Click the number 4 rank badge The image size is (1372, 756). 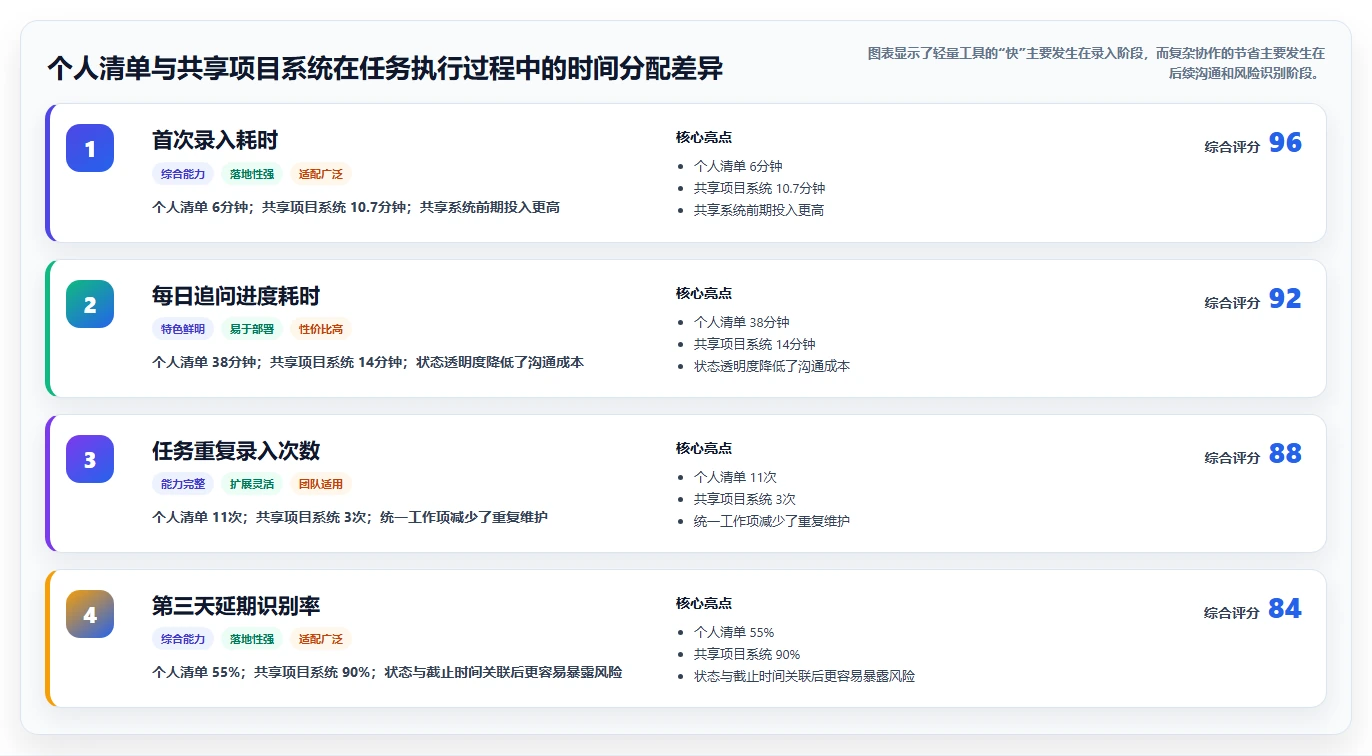[90, 614]
